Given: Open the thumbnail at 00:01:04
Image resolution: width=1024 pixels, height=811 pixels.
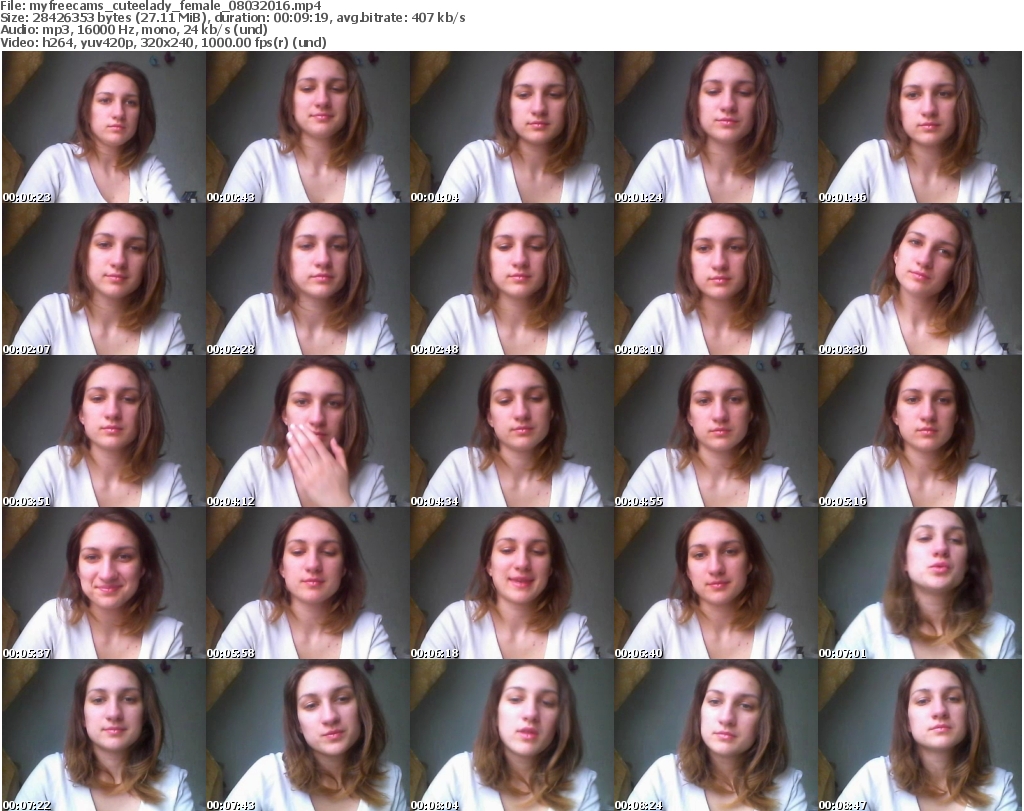Looking at the screenshot, I should pos(511,128).
